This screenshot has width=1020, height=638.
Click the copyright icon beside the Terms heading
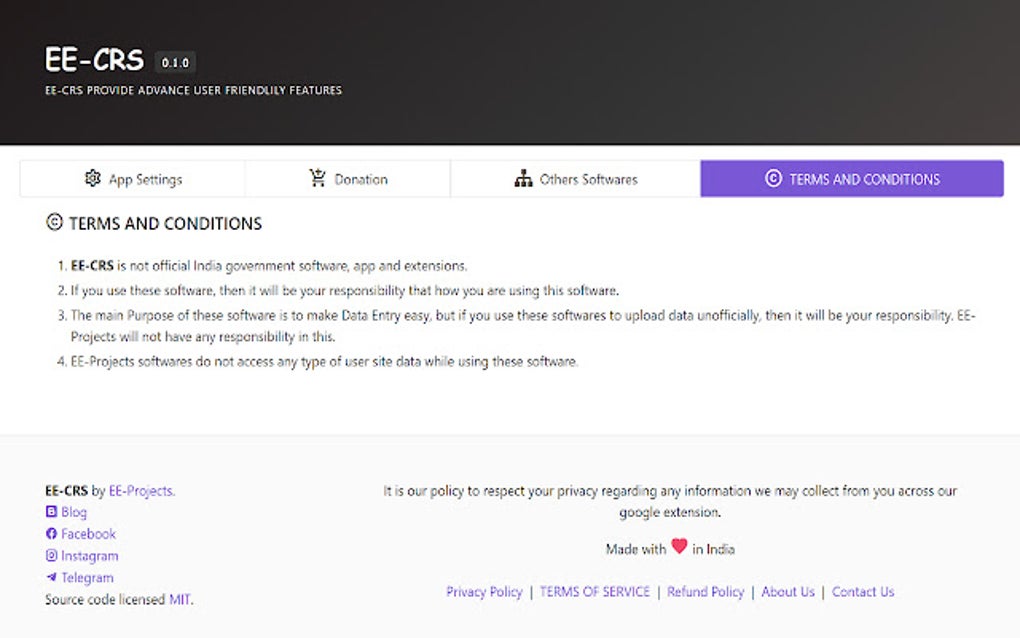[54, 222]
